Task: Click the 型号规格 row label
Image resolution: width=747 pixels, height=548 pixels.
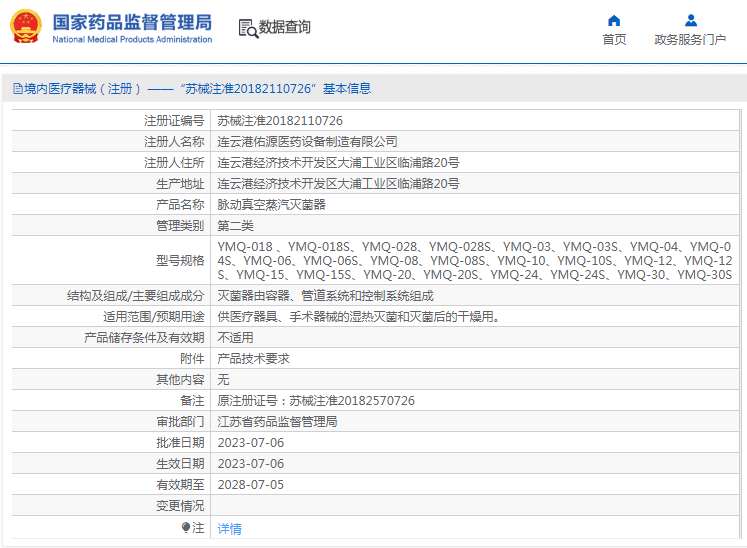Action: click(x=180, y=261)
